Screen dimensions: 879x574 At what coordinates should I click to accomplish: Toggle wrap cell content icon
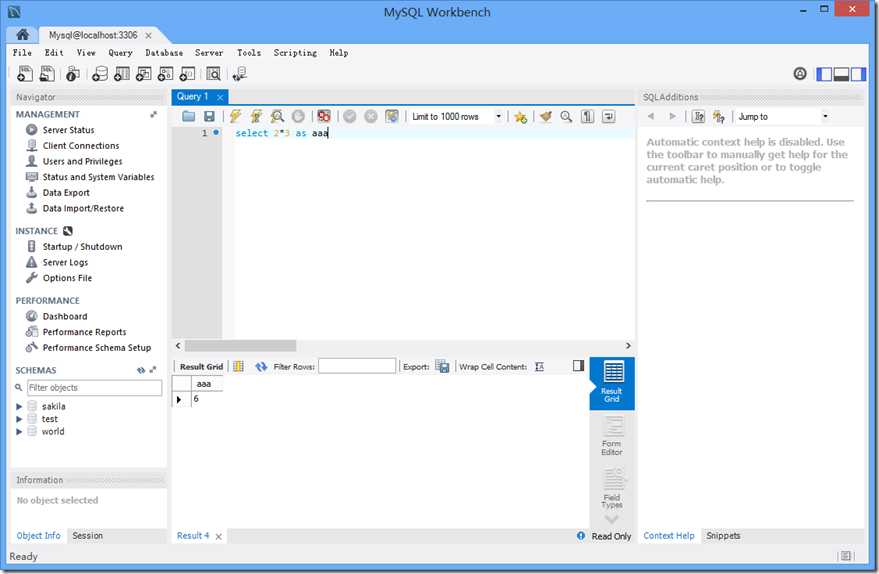[539, 366]
